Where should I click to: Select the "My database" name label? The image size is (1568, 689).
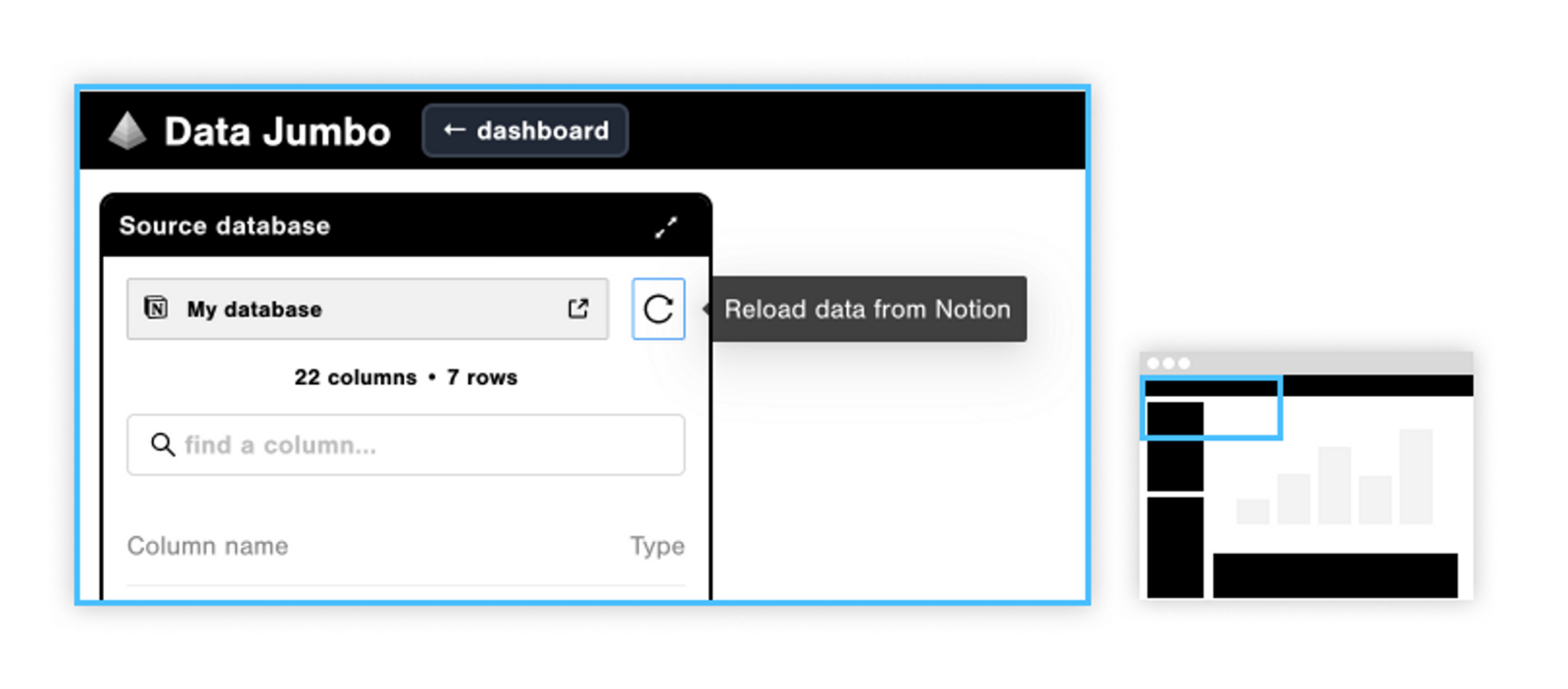(x=255, y=310)
